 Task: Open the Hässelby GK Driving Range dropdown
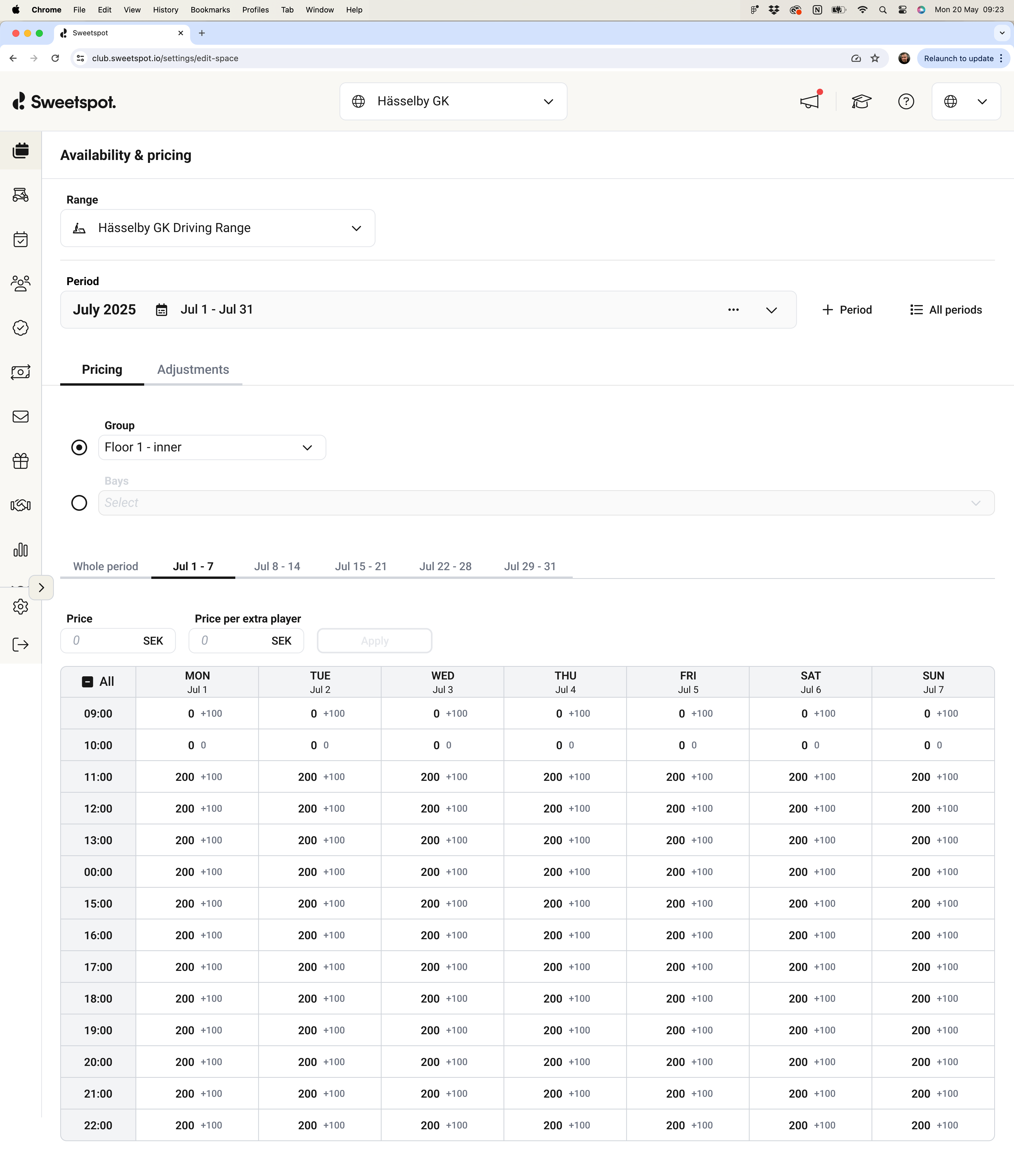tap(217, 228)
